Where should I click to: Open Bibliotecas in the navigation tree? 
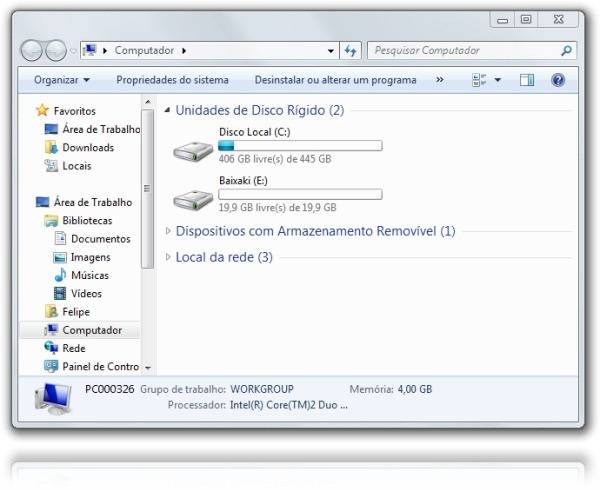click(x=78, y=221)
